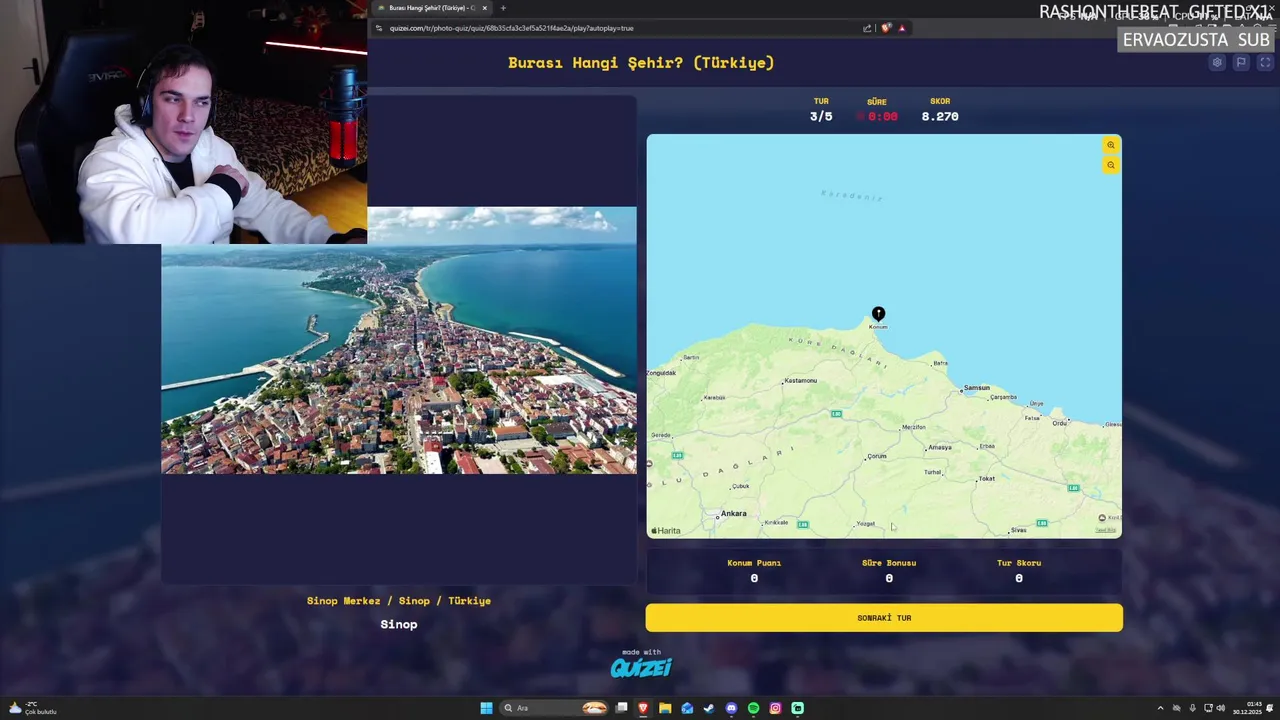Click the microphone tray icon

click(1192, 708)
